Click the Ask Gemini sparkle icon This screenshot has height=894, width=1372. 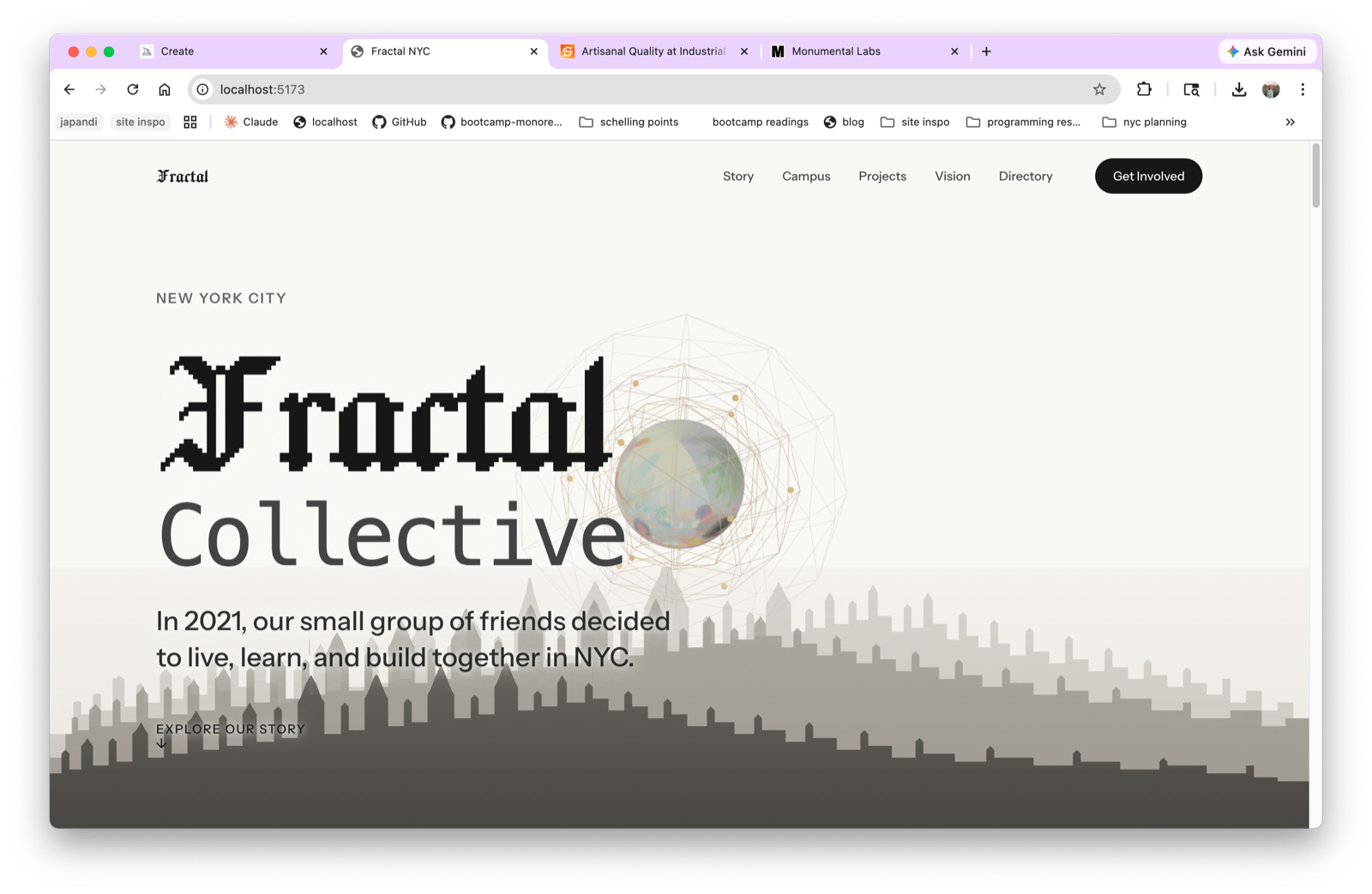point(1233,51)
